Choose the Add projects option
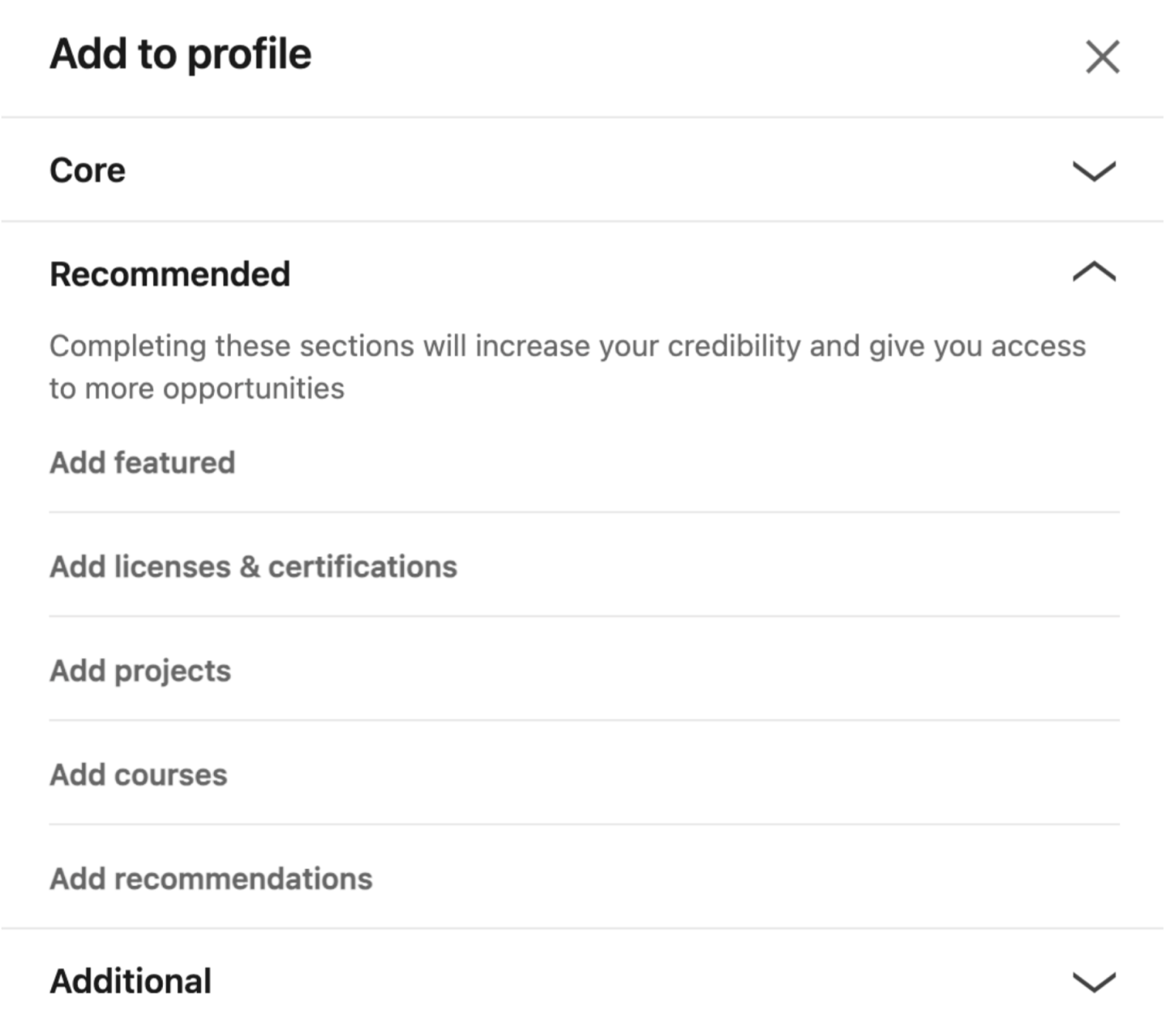1166x1036 pixels. point(140,671)
